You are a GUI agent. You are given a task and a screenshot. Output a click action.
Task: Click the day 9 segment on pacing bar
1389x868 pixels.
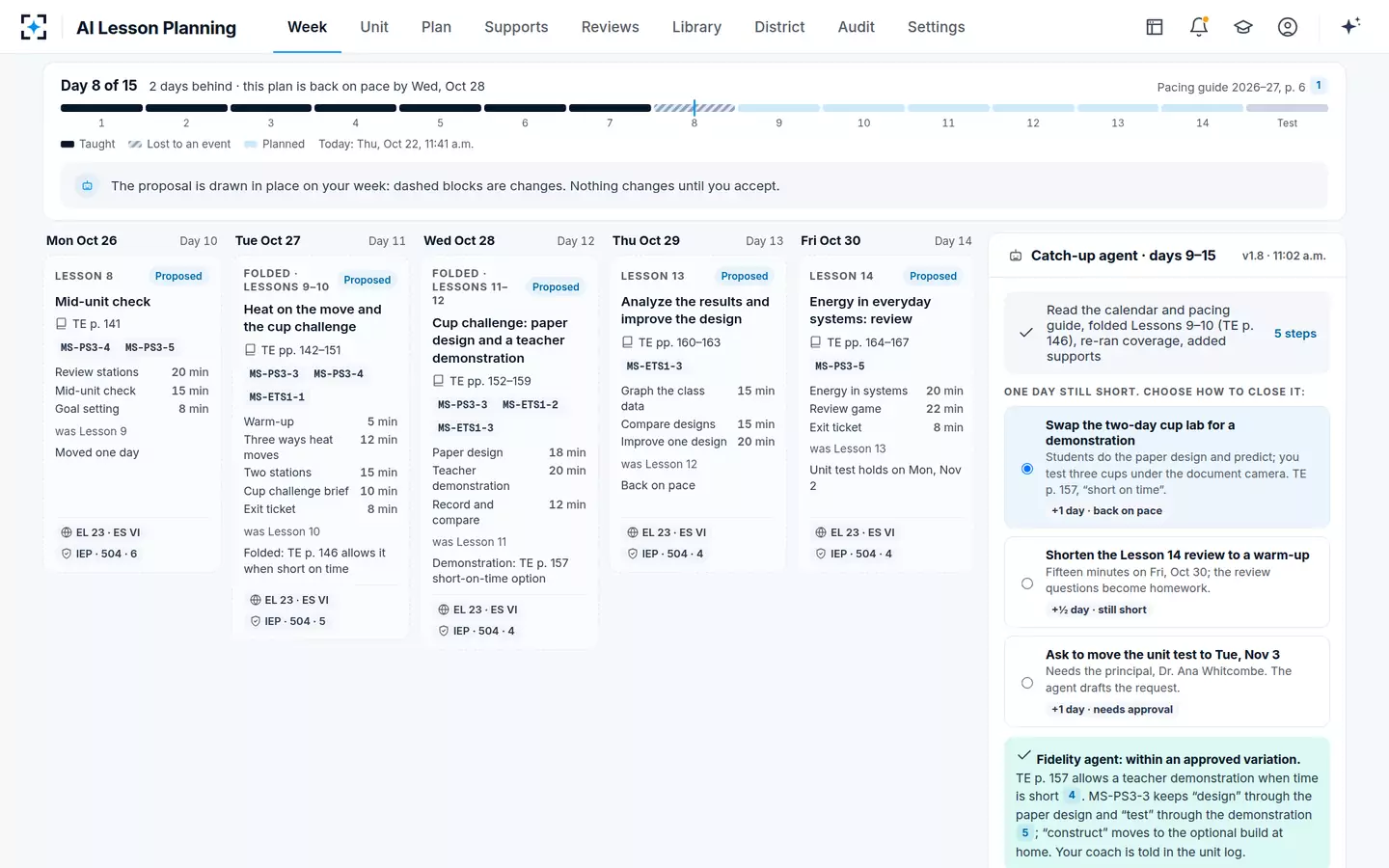click(779, 108)
